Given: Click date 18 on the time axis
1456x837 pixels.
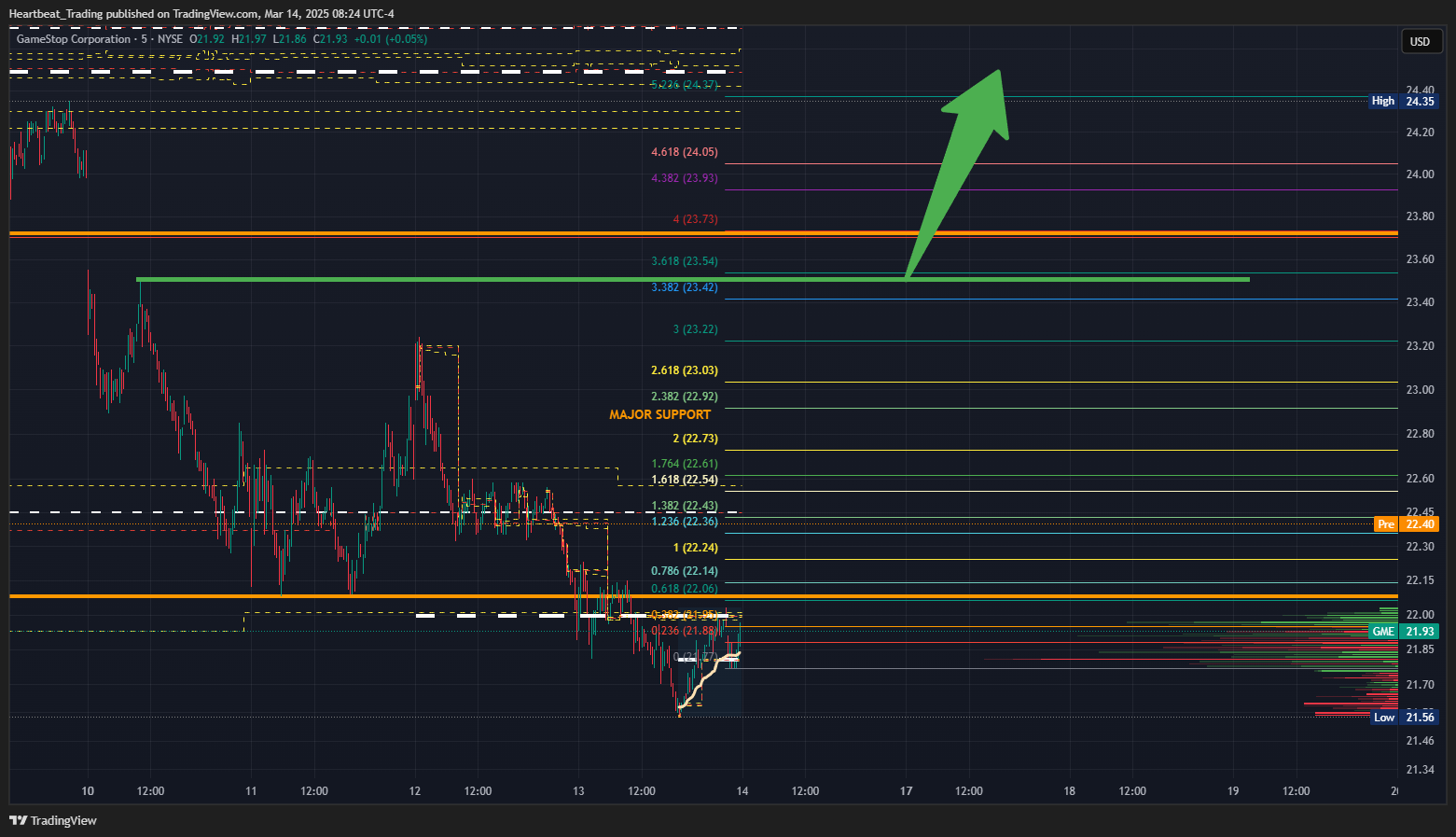Looking at the screenshot, I should [x=1070, y=791].
